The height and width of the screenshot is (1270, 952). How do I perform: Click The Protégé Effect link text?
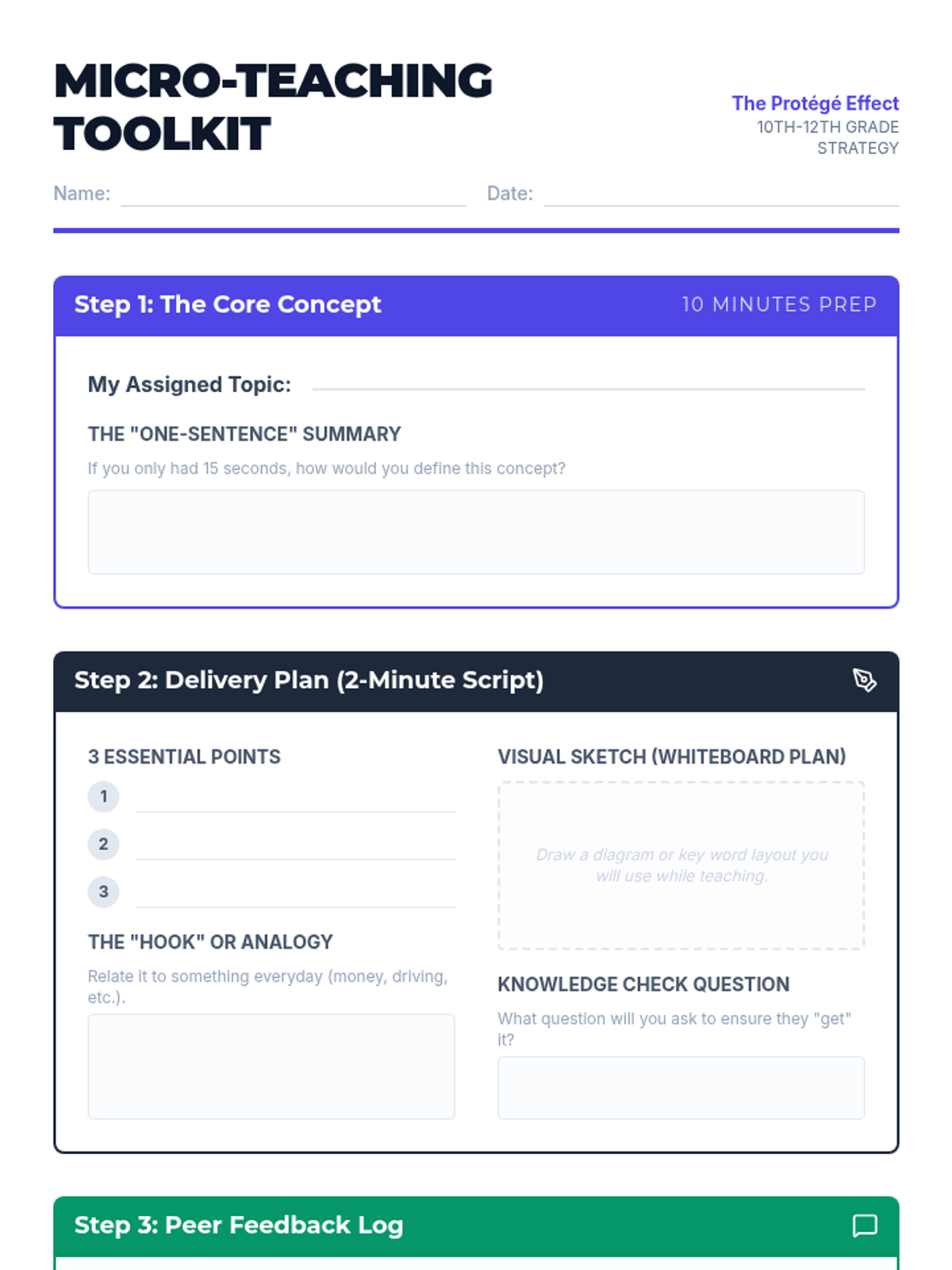[x=815, y=103]
